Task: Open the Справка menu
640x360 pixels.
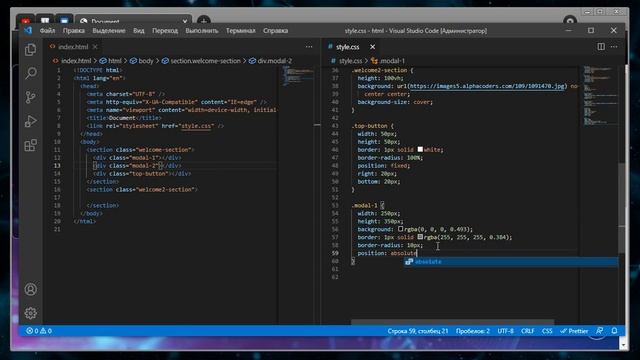Action: pos(276,31)
